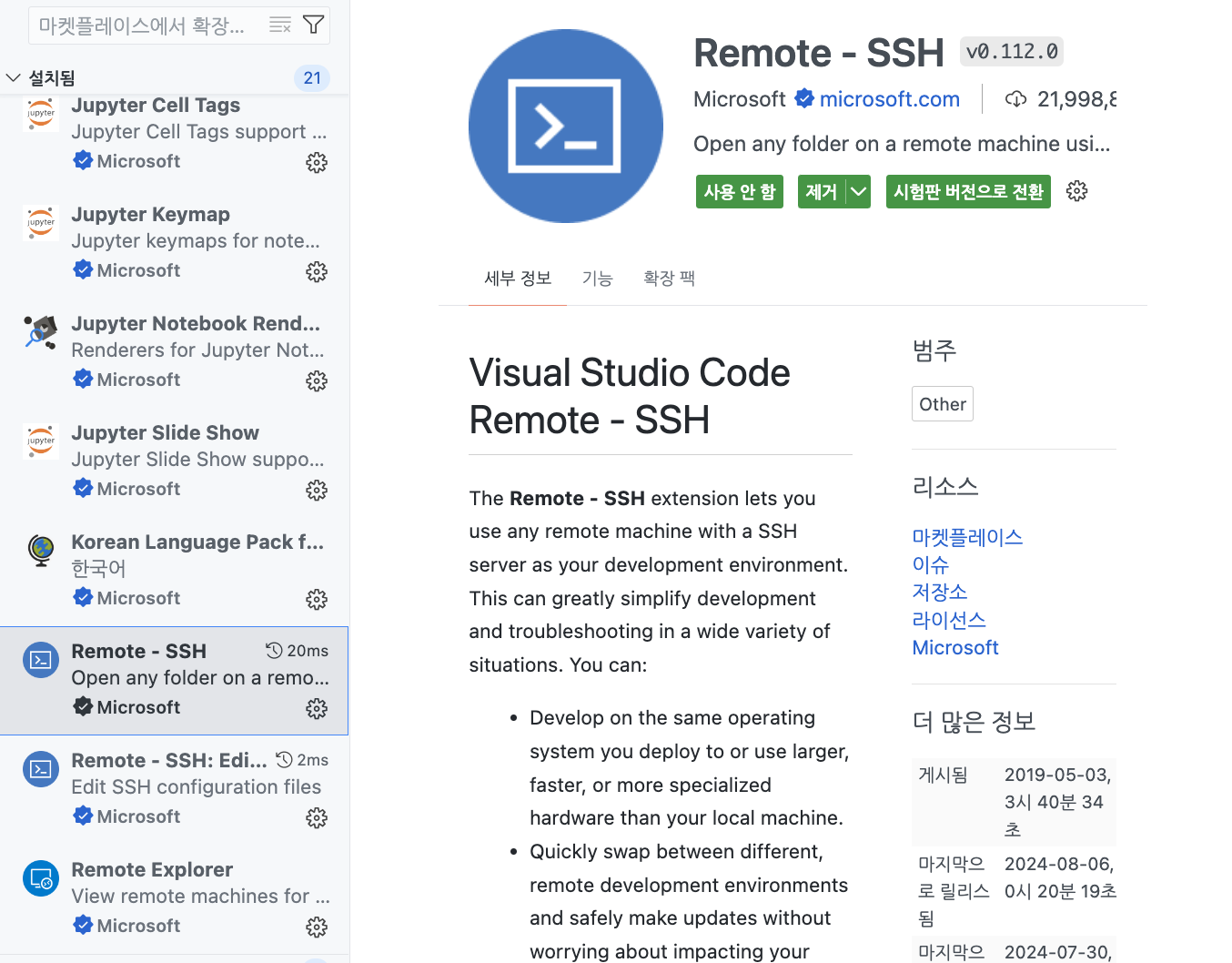The image size is (1232, 963).
Task: Click the Jupyter Cell Tags extension icon
Action: tap(41, 114)
